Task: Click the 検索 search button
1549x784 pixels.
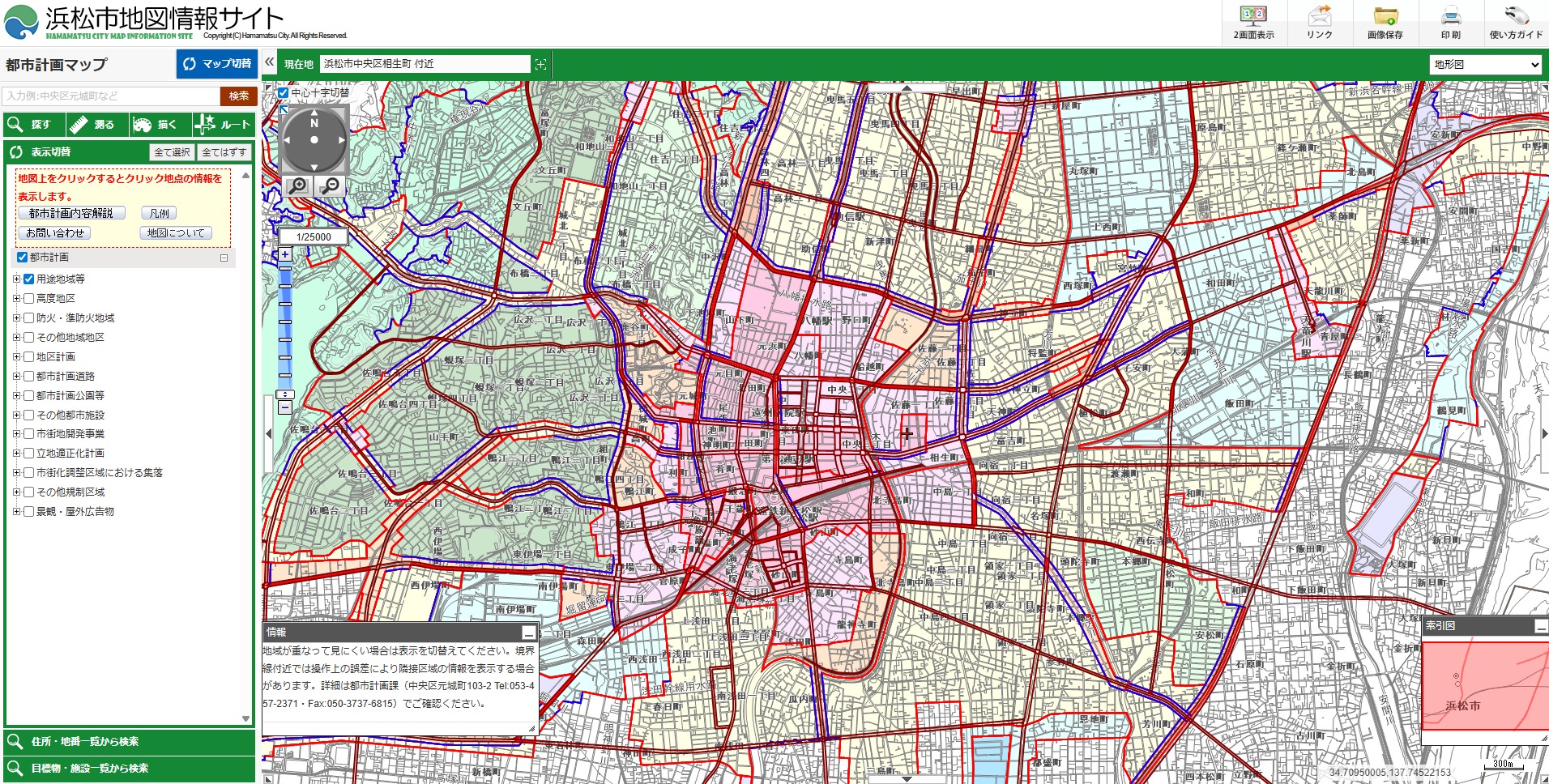Action: click(238, 96)
